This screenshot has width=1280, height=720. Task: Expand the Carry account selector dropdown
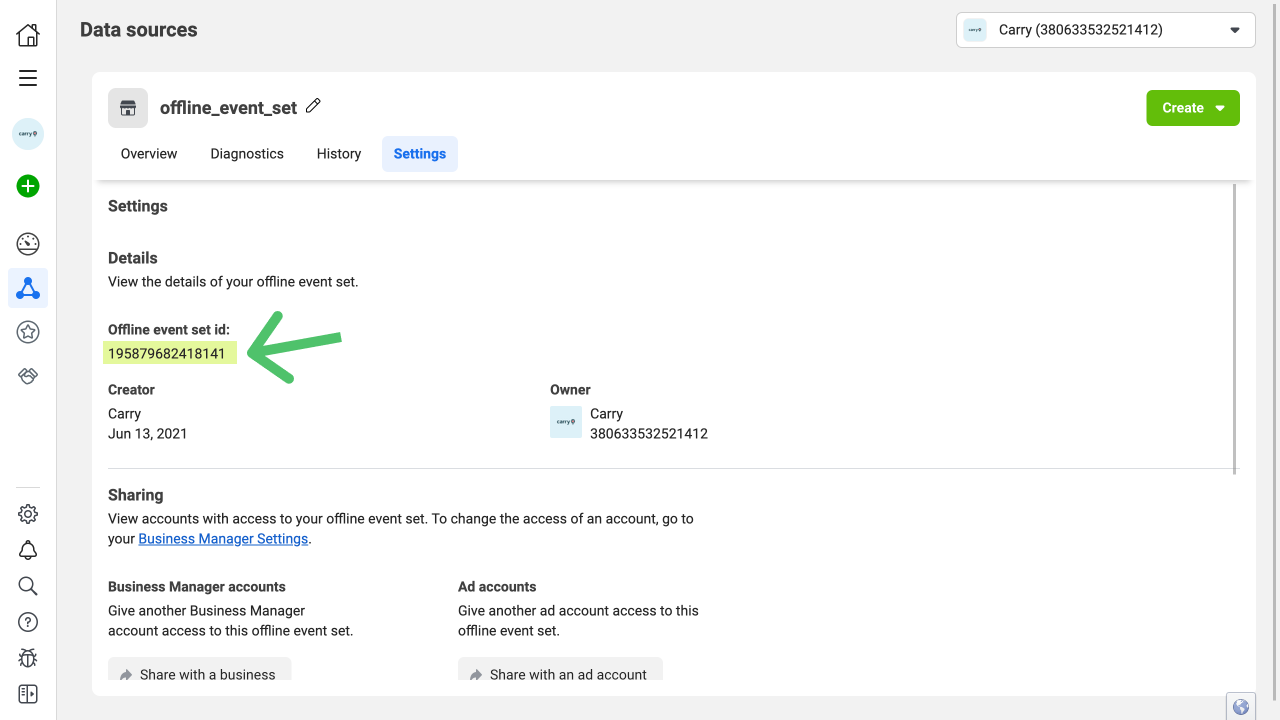coord(1105,30)
